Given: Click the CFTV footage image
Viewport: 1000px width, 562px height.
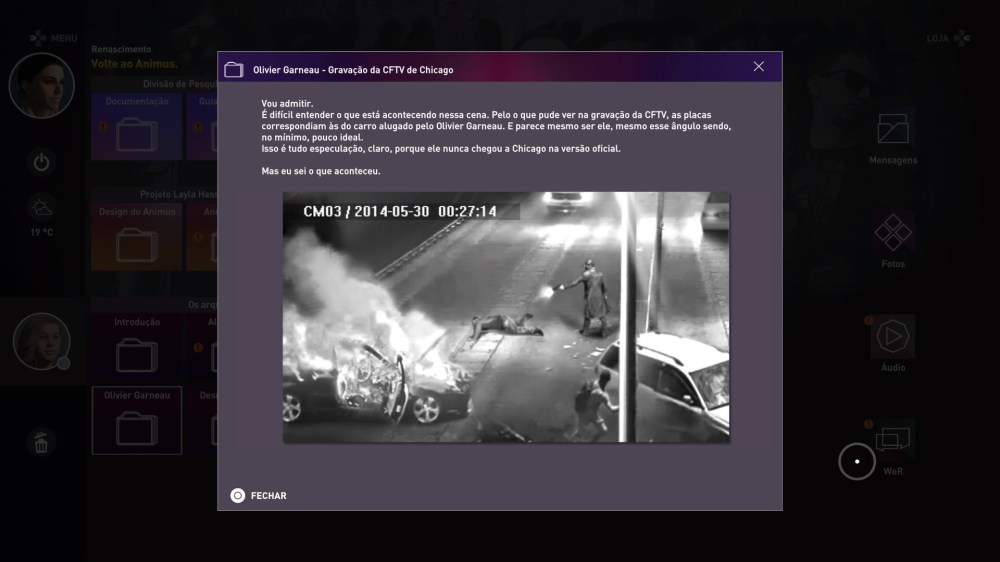Looking at the screenshot, I should [505, 317].
